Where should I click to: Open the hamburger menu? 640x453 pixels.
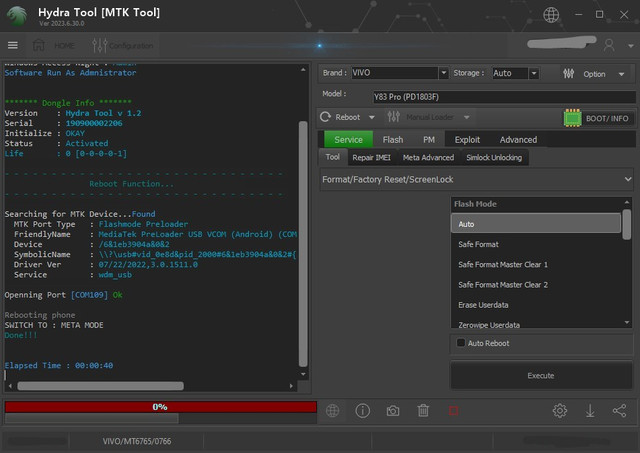click(13, 45)
